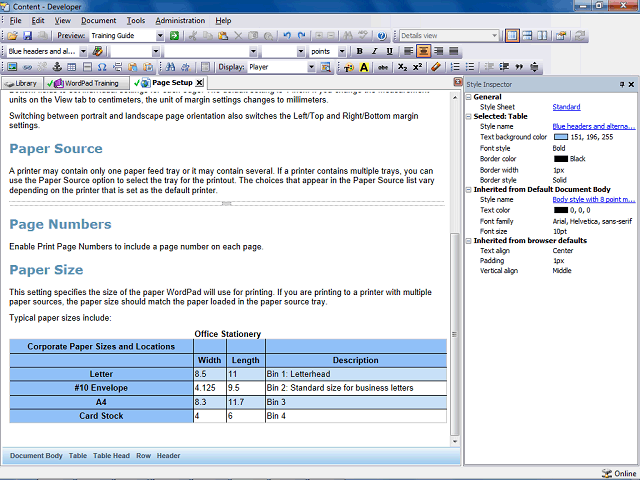Screen dimensions: 640x480
Task: Switch to the Library tab
Action: 22,83
